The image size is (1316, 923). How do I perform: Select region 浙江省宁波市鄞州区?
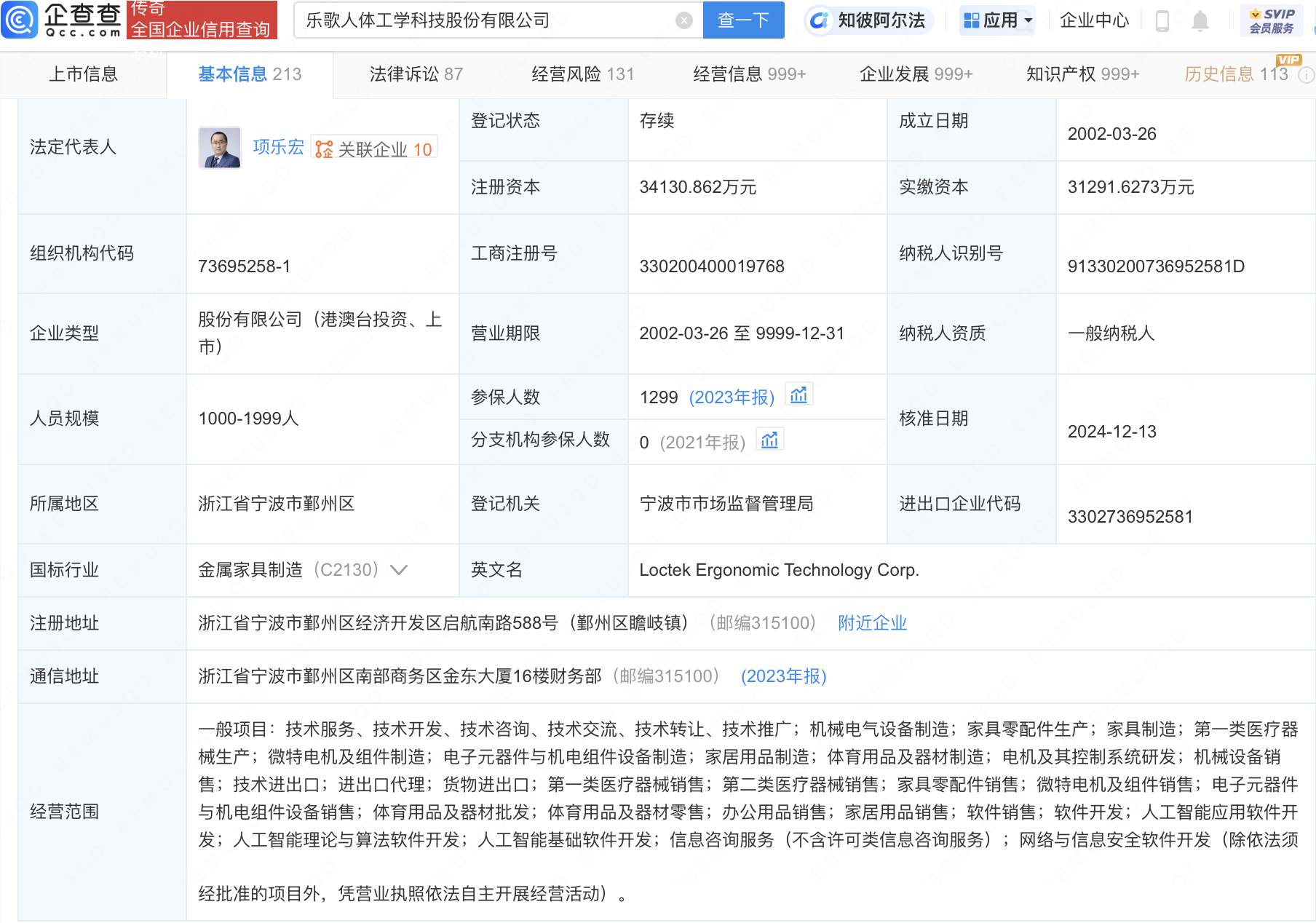coord(276,504)
